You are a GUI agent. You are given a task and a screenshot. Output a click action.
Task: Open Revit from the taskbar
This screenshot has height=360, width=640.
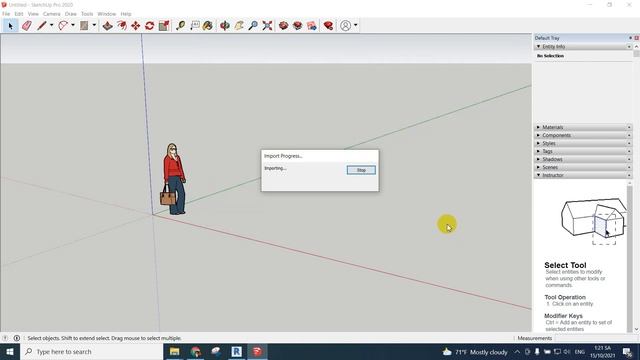click(236, 351)
